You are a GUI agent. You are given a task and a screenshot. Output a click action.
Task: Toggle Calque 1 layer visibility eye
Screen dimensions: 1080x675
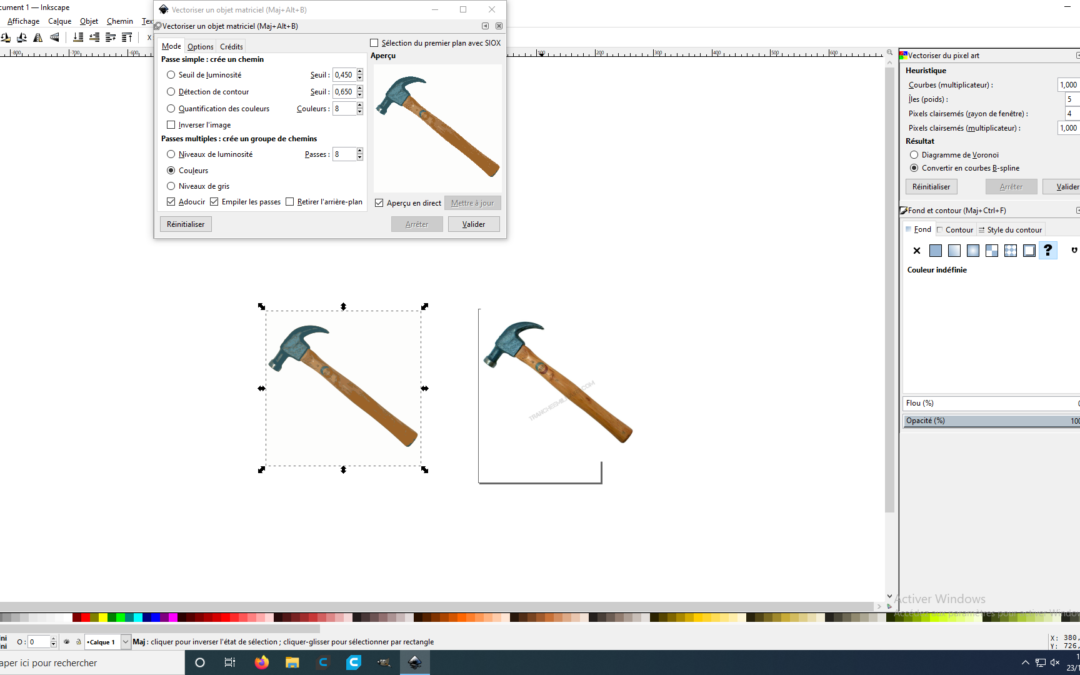click(67, 641)
